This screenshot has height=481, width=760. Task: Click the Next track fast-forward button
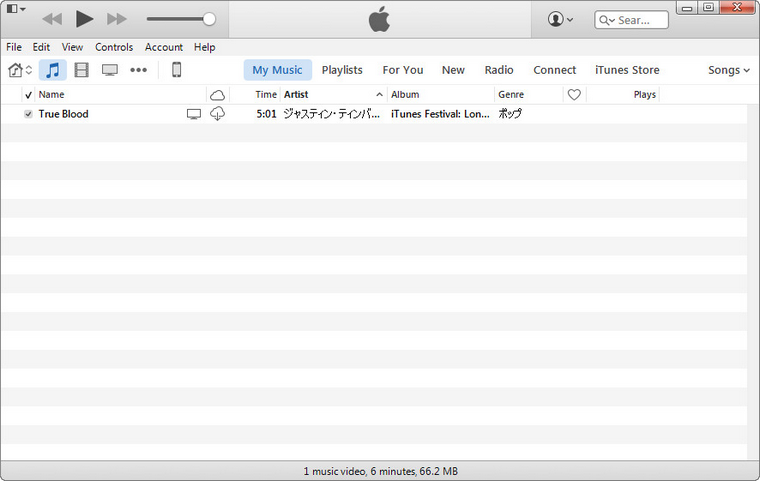pos(117,19)
